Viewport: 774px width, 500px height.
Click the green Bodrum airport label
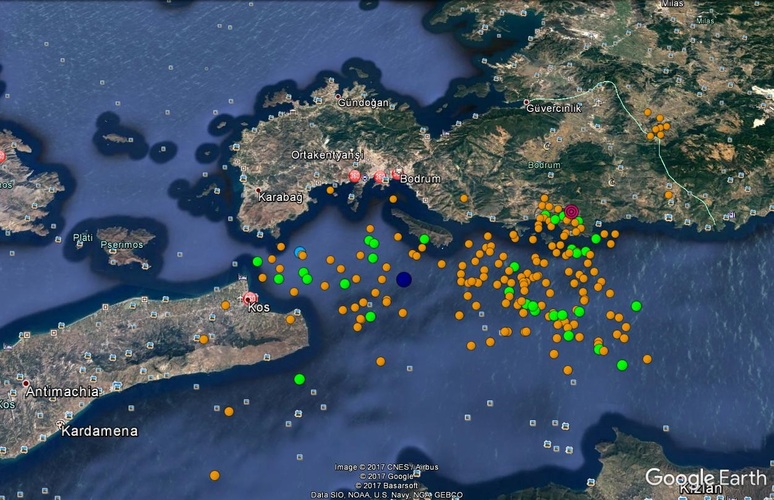(x=544, y=165)
